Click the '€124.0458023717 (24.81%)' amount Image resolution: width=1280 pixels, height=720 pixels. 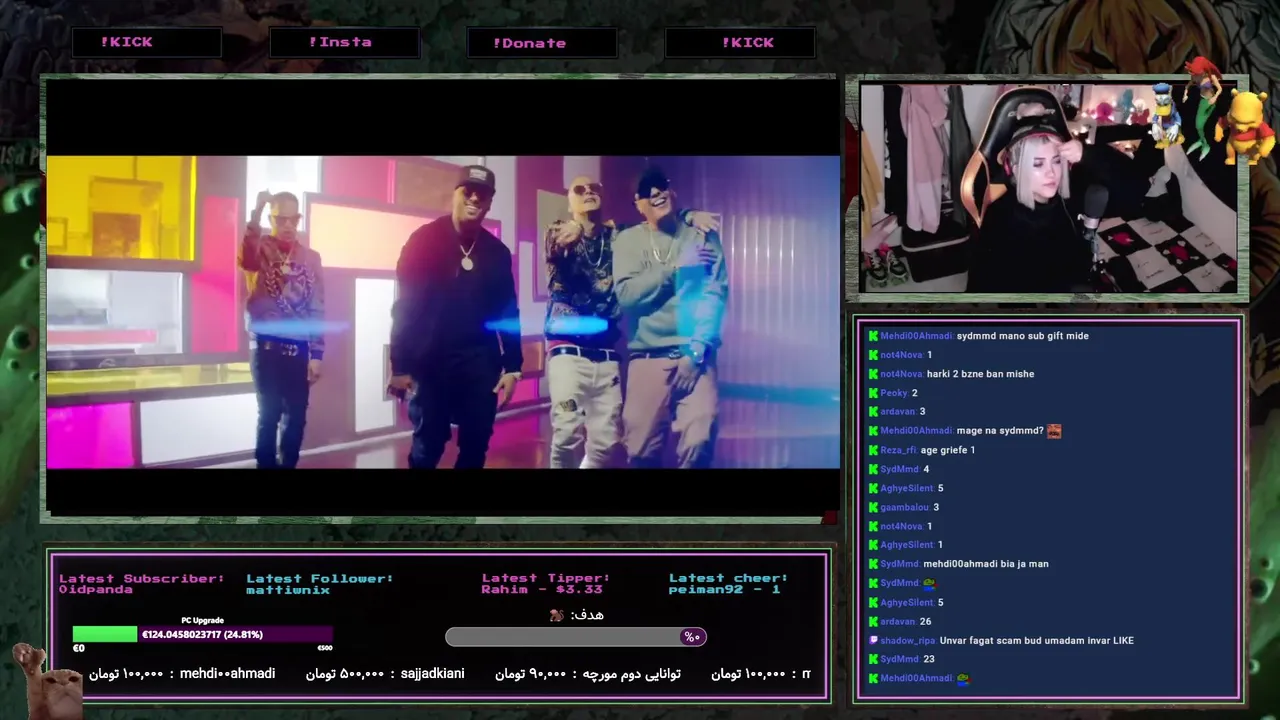(x=202, y=634)
